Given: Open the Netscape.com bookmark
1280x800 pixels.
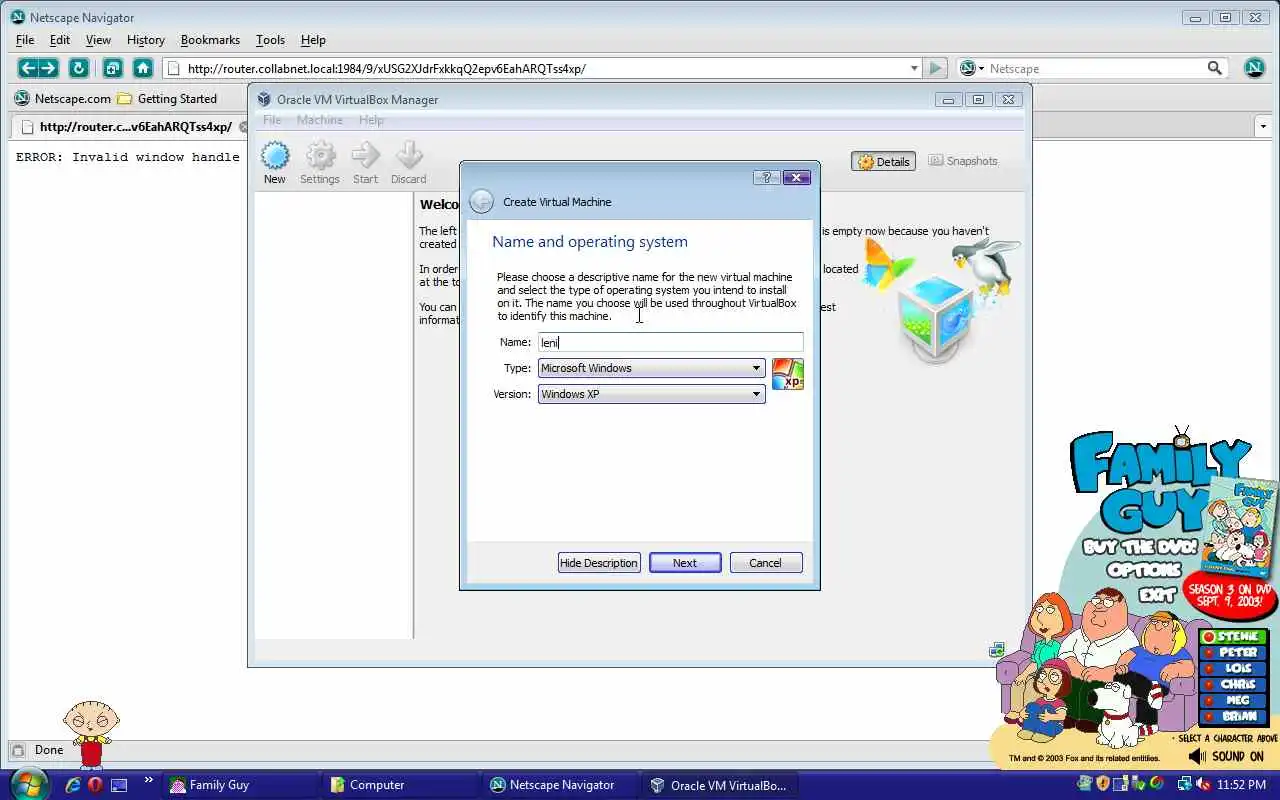Looking at the screenshot, I should pos(62,98).
